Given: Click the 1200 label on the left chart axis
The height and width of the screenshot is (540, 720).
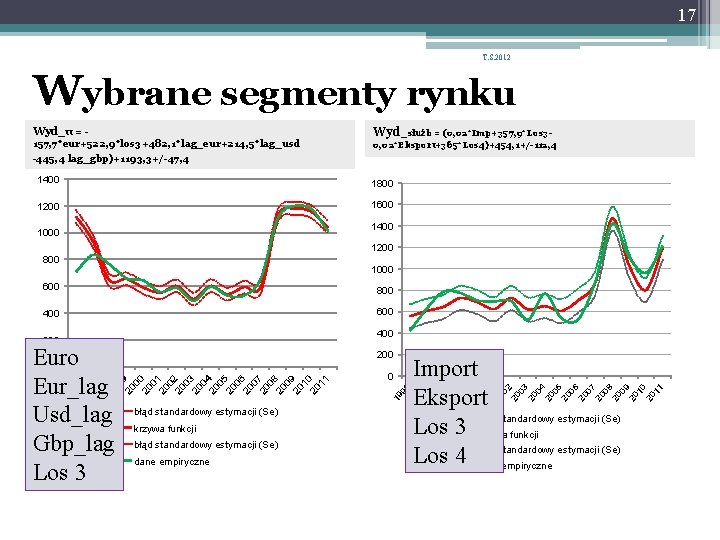Looking at the screenshot, I should 48,207.
